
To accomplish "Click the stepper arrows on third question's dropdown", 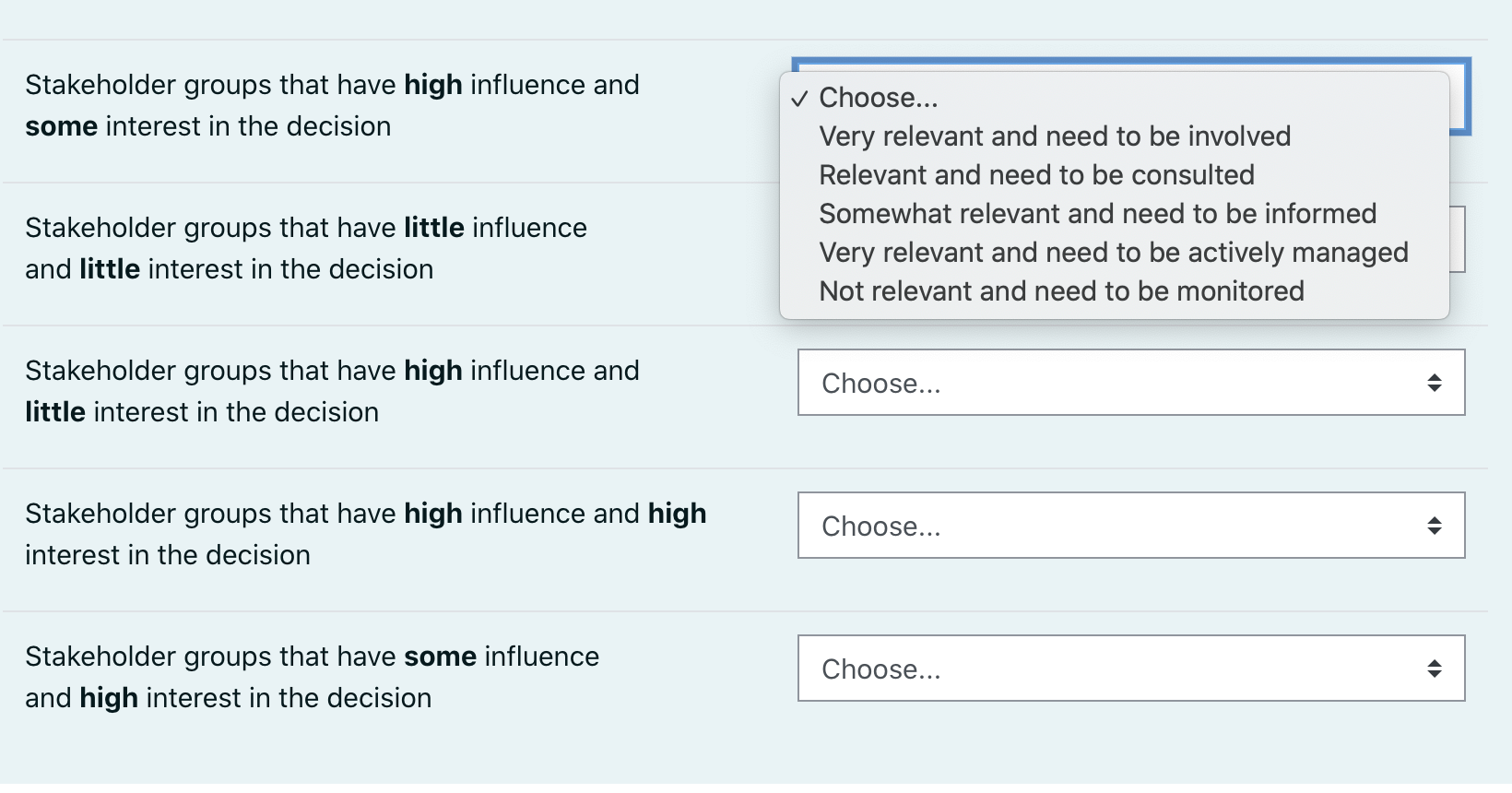I will 1435,383.
